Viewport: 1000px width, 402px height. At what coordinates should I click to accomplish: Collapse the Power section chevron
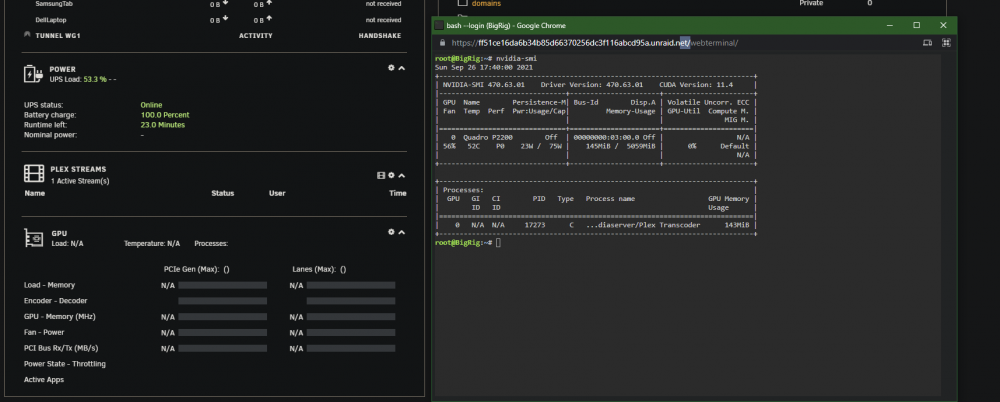(x=402, y=68)
